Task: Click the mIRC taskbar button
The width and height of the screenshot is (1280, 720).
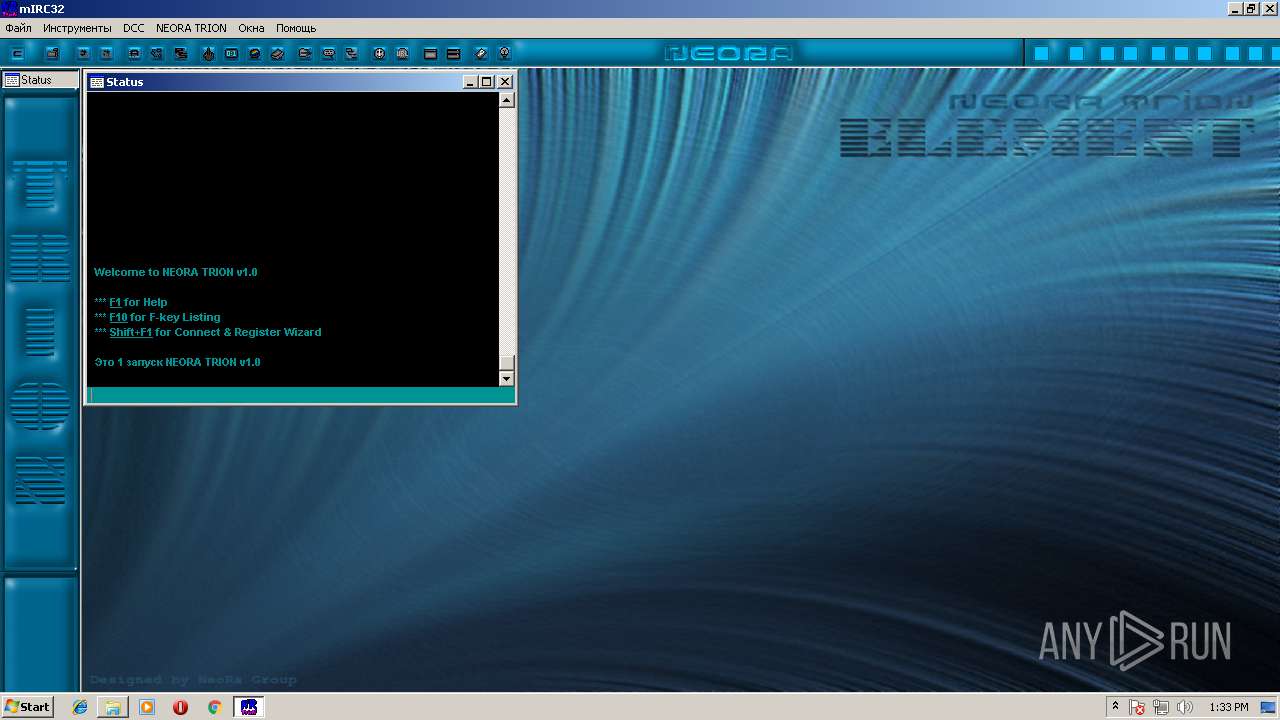Action: pos(249,707)
